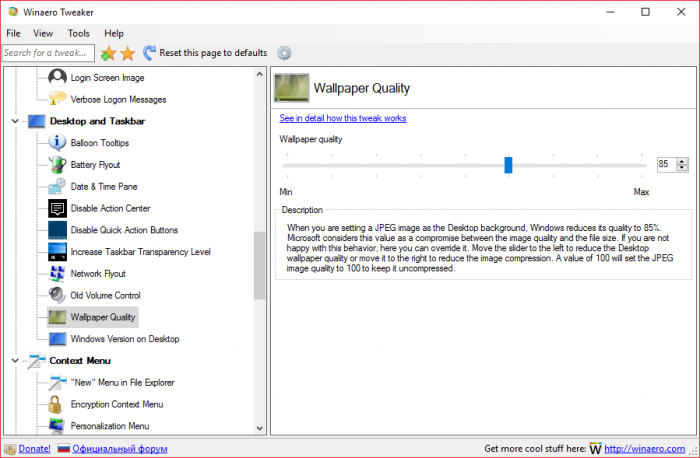Viewport: 700px width, 458px height.
Task: Select Personalization Menu item
Action: click(x=110, y=426)
